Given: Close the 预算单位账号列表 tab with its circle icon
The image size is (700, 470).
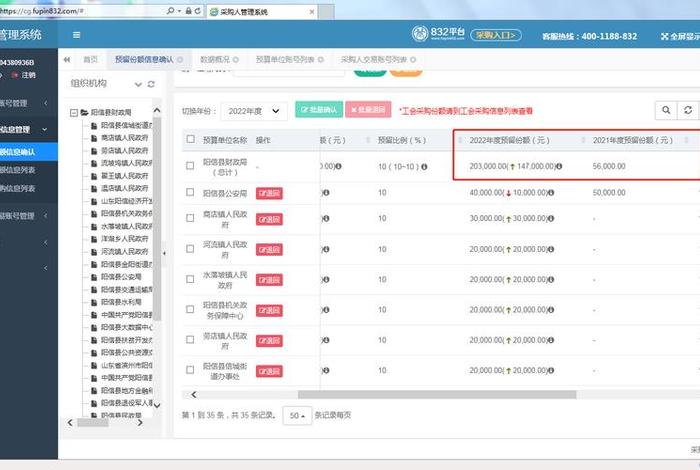Looking at the screenshot, I should 321,59.
